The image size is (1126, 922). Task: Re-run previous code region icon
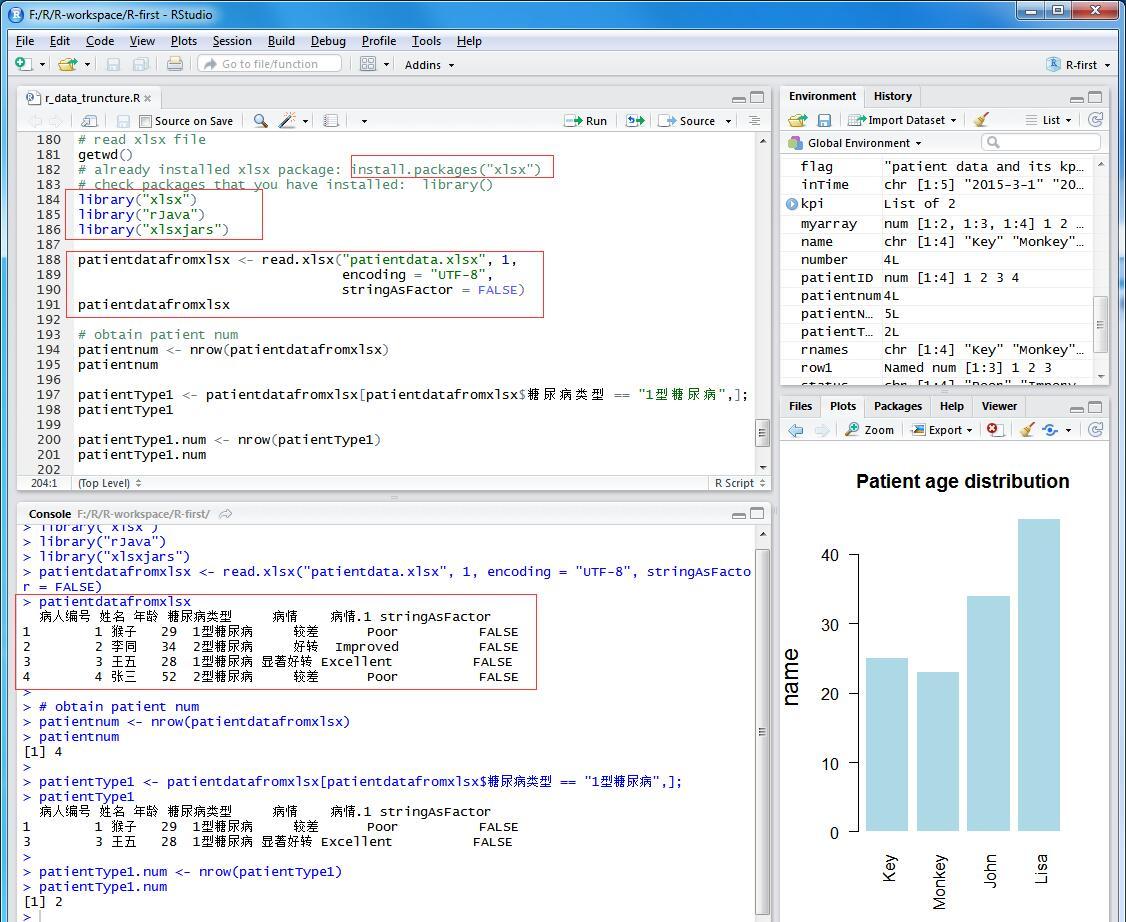click(x=635, y=121)
